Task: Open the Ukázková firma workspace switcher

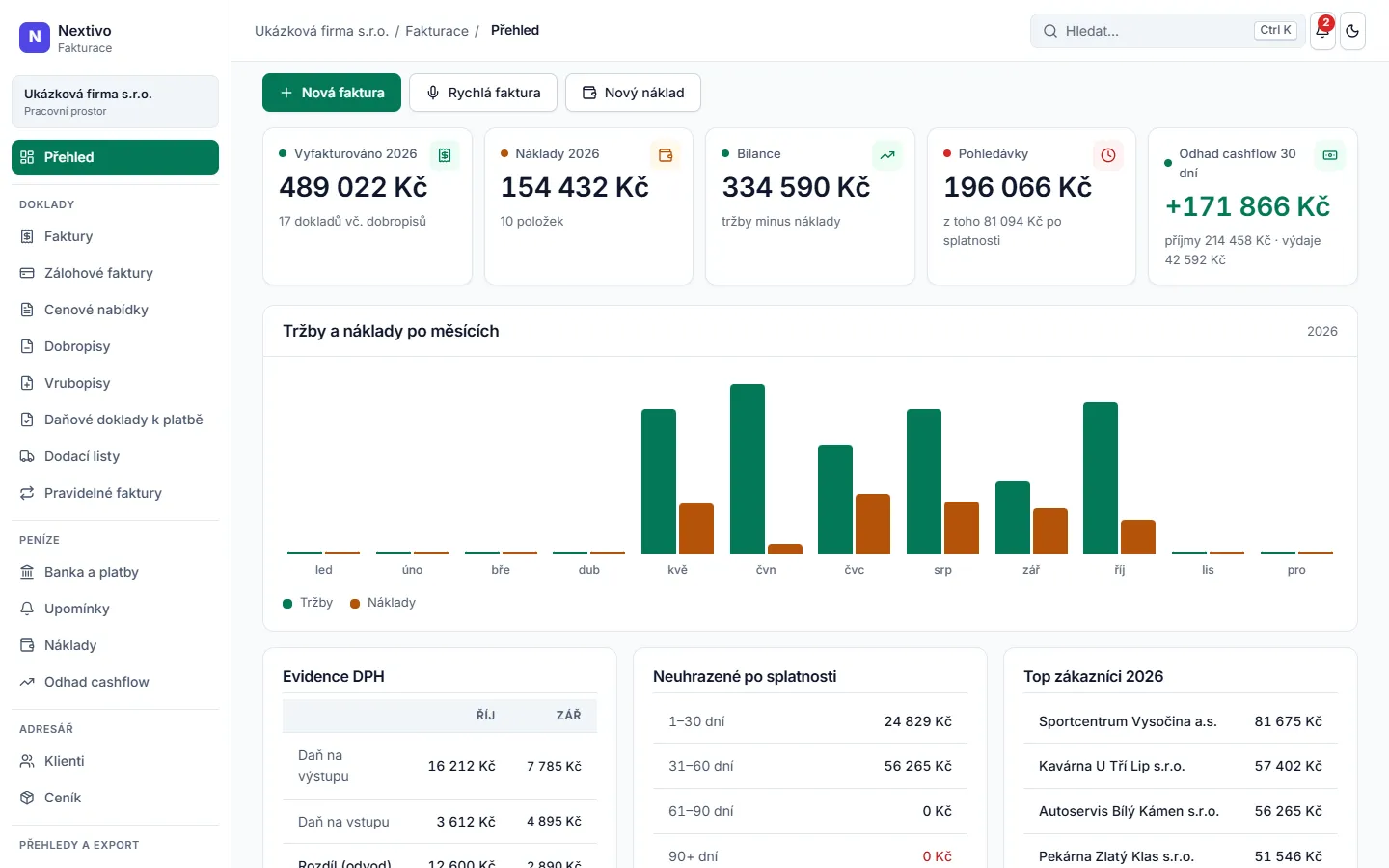Action: pyautogui.click(x=115, y=101)
